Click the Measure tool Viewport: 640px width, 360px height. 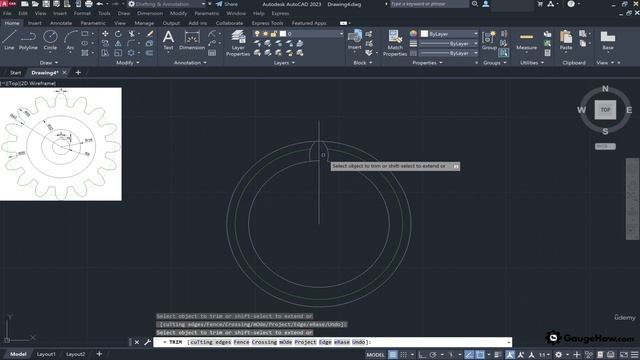click(x=527, y=40)
